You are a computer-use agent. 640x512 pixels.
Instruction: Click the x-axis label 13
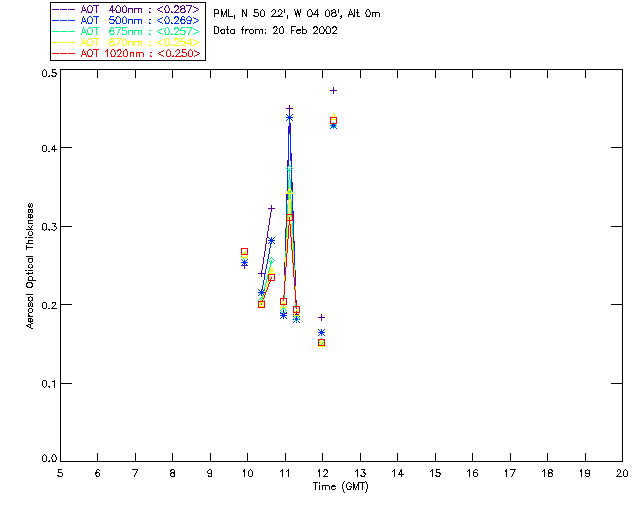point(360,473)
